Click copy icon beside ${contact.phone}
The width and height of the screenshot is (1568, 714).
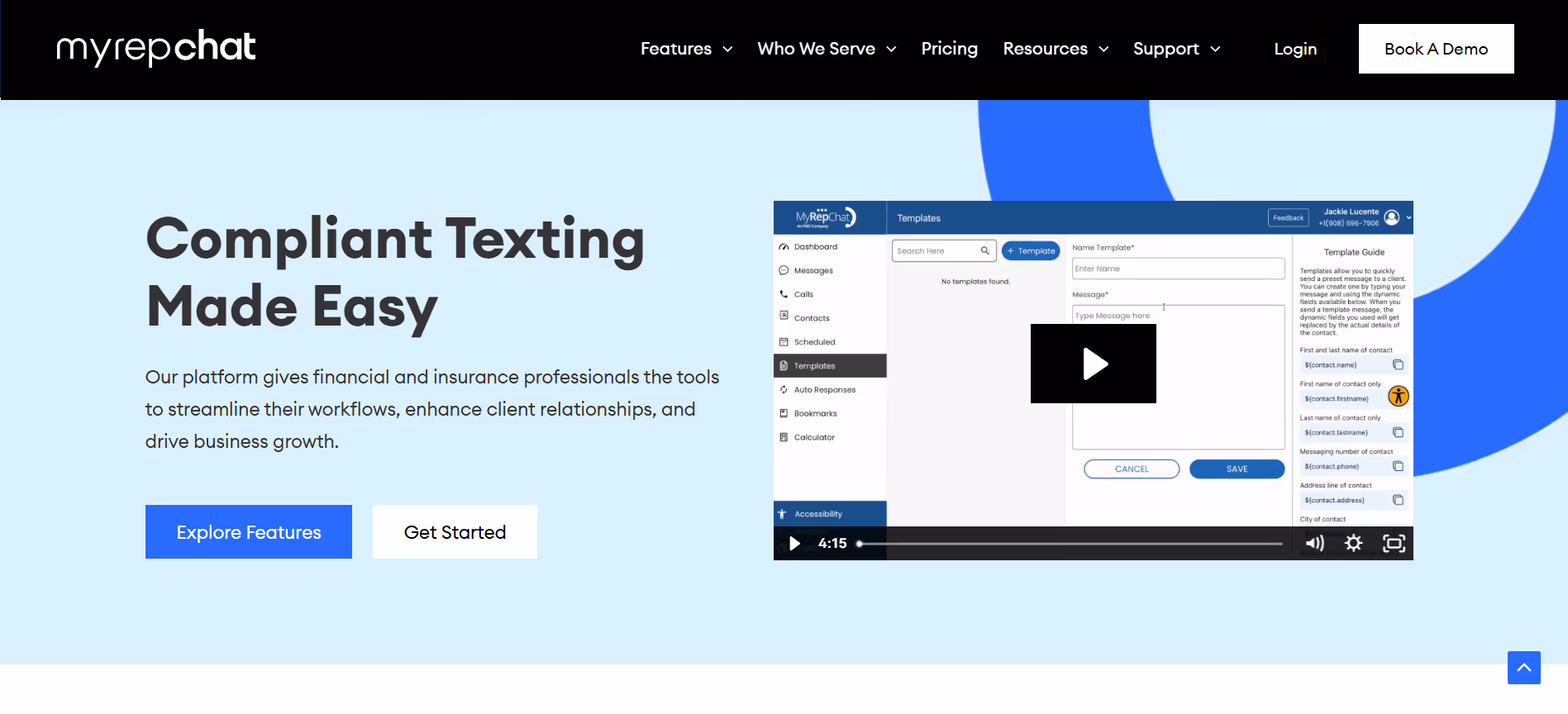1398,467
